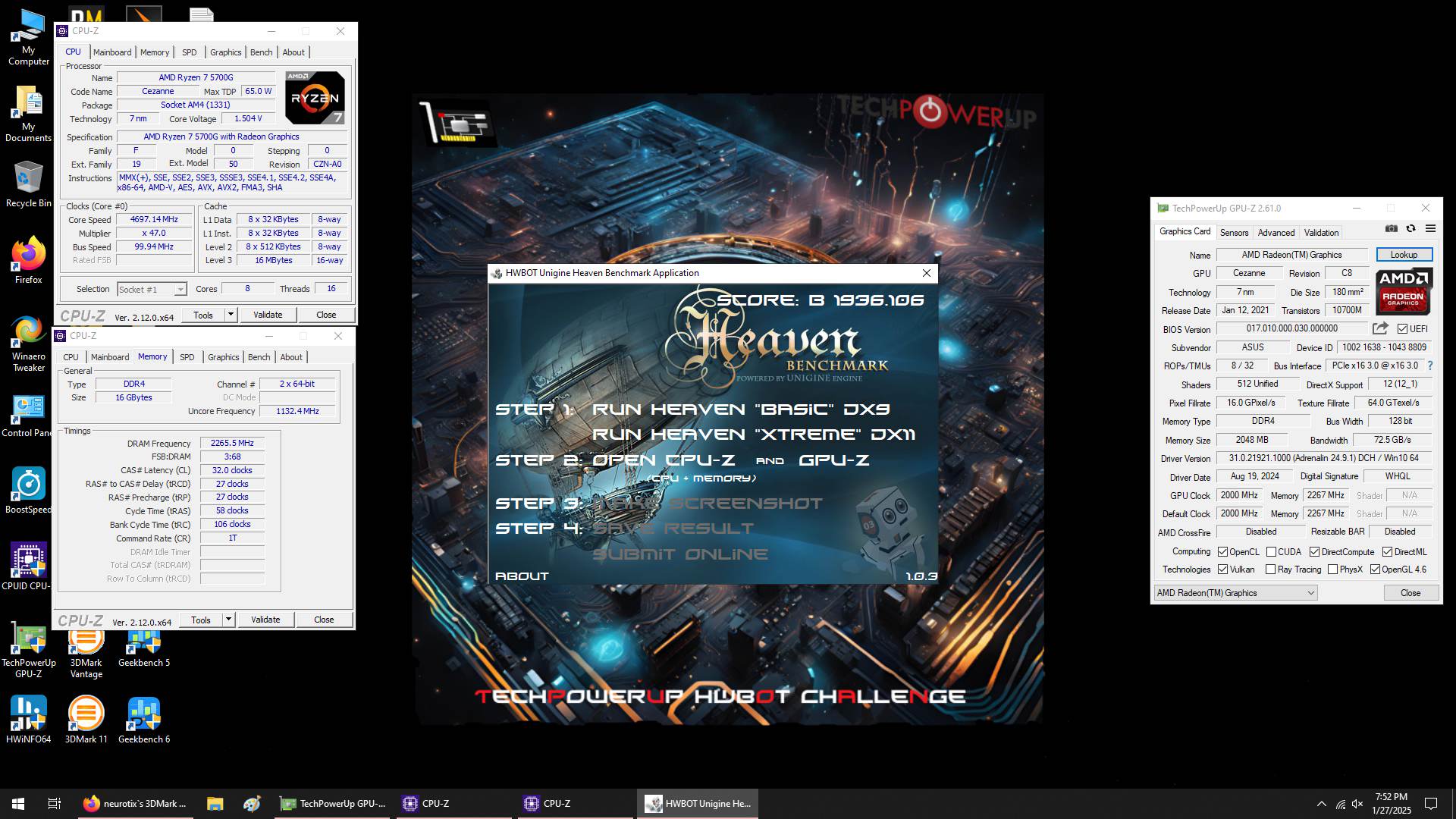Click the DRAM Frequency value 2265.5 MHz

pyautogui.click(x=232, y=443)
